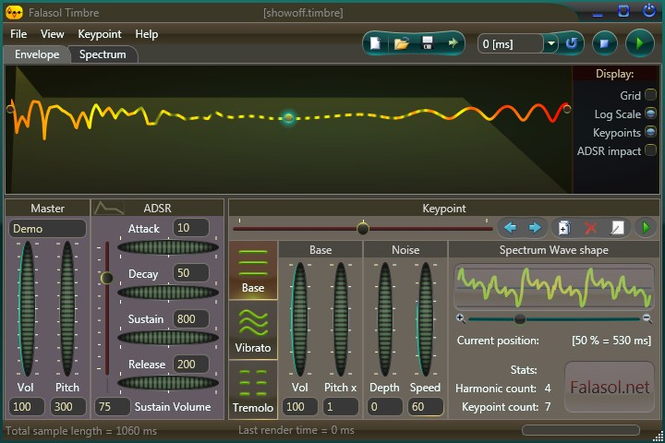The image size is (665, 443).
Task: Open a timbre file from folder
Action: [x=401, y=43]
